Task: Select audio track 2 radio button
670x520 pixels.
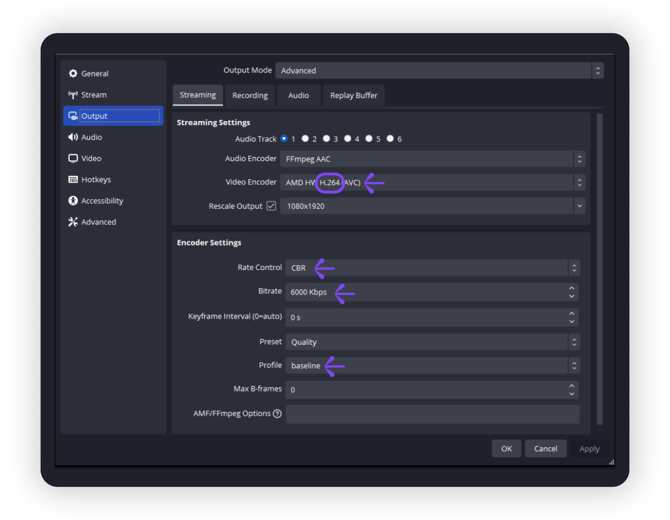Action: click(x=305, y=139)
